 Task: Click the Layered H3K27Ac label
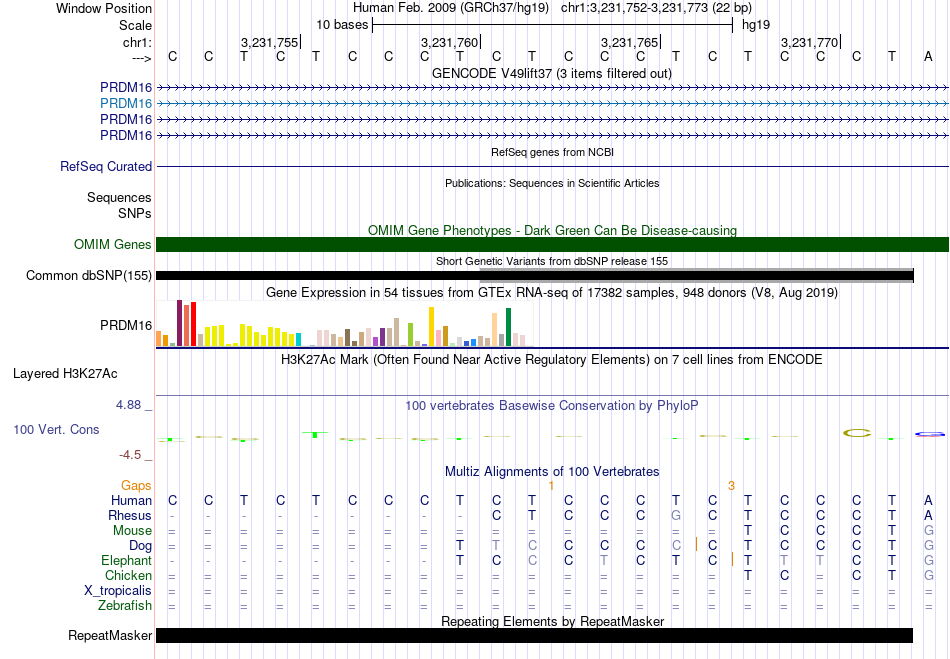[65, 373]
